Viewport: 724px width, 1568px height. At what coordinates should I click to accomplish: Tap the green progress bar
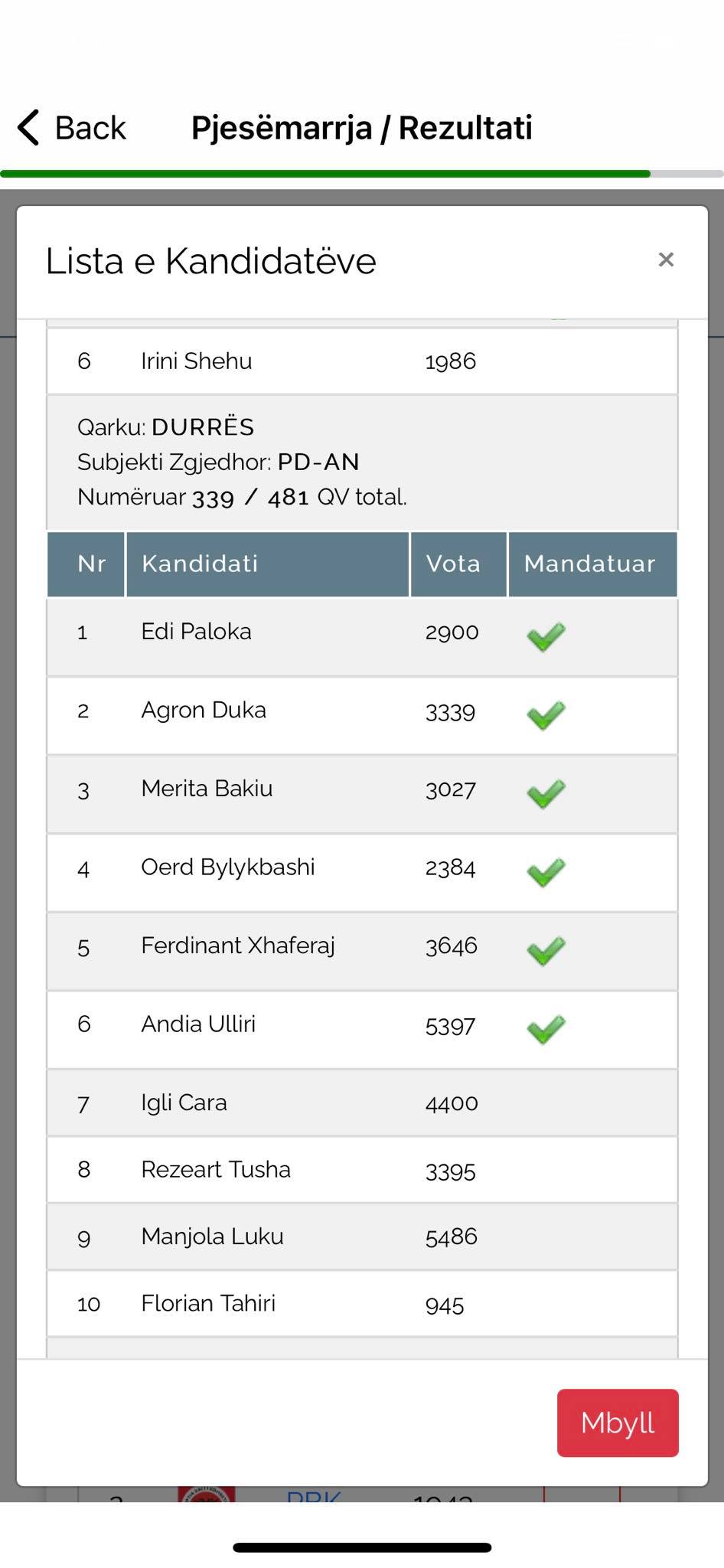(x=325, y=174)
